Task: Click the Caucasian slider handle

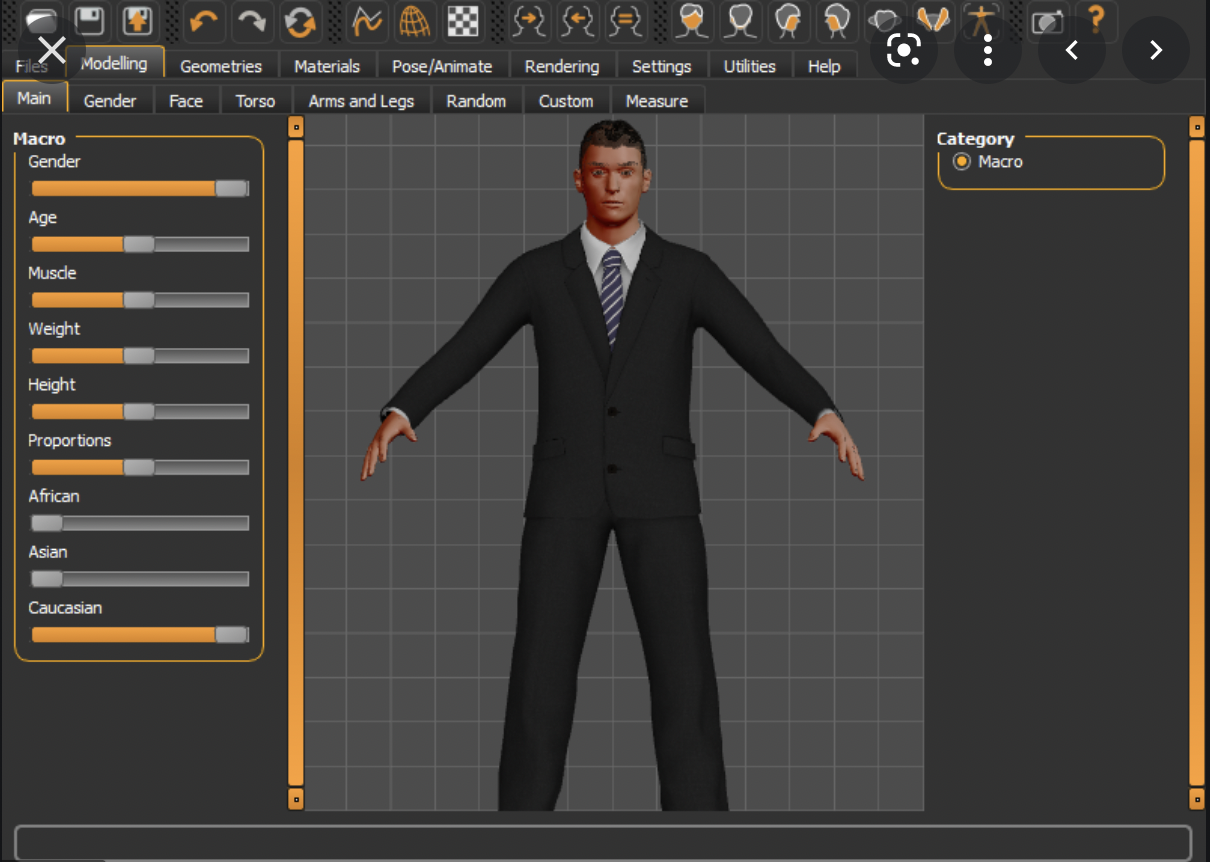Action: pyautogui.click(x=231, y=634)
